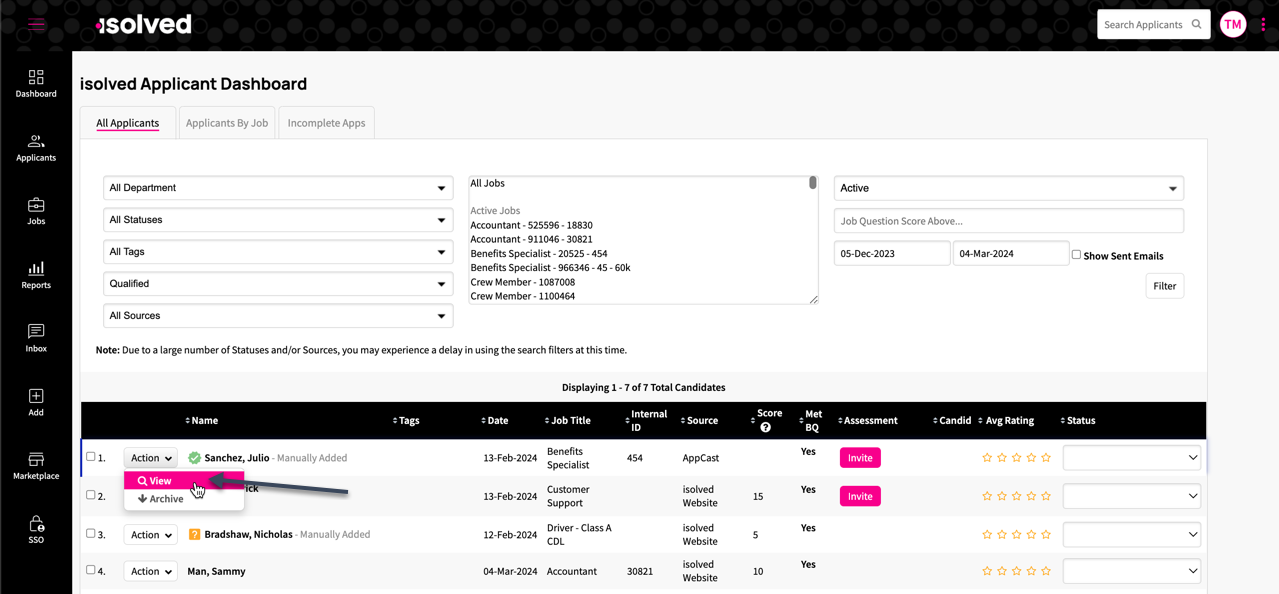Click the Job Question Score Above field

click(x=1008, y=221)
